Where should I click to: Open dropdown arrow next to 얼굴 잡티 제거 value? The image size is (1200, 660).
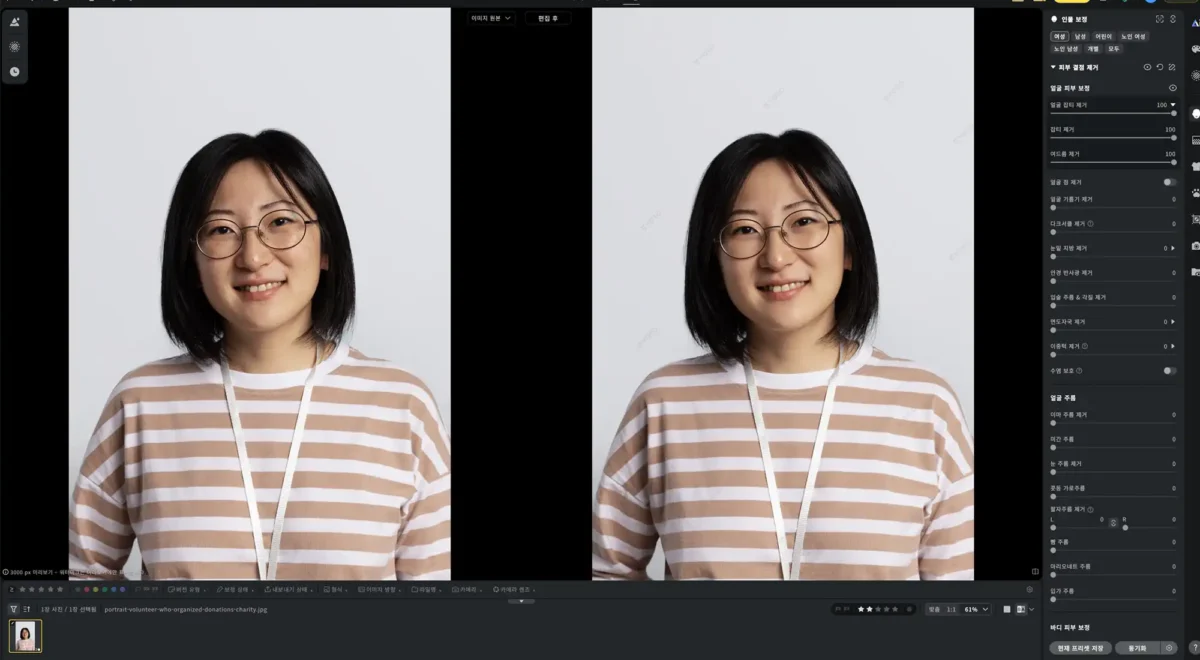point(1173,104)
